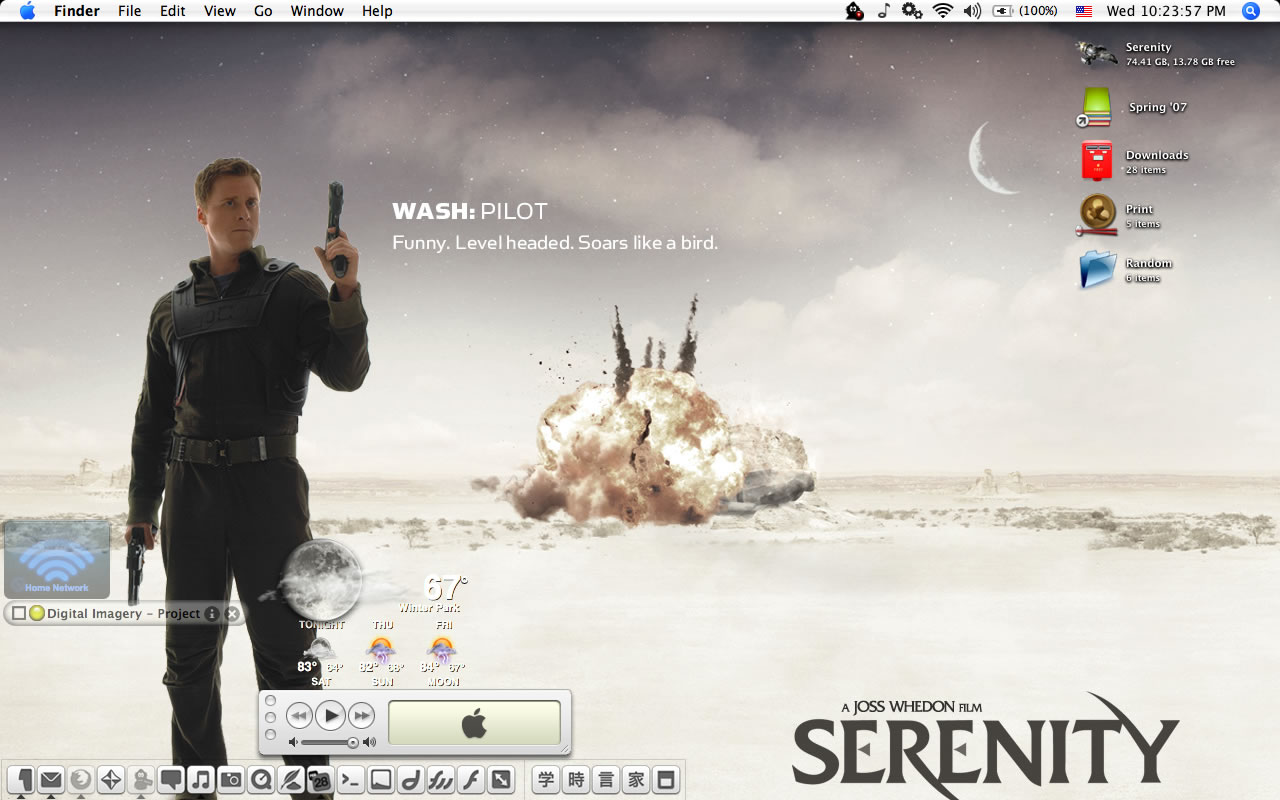Open the Window menu
The image size is (1280, 800).
317,11
